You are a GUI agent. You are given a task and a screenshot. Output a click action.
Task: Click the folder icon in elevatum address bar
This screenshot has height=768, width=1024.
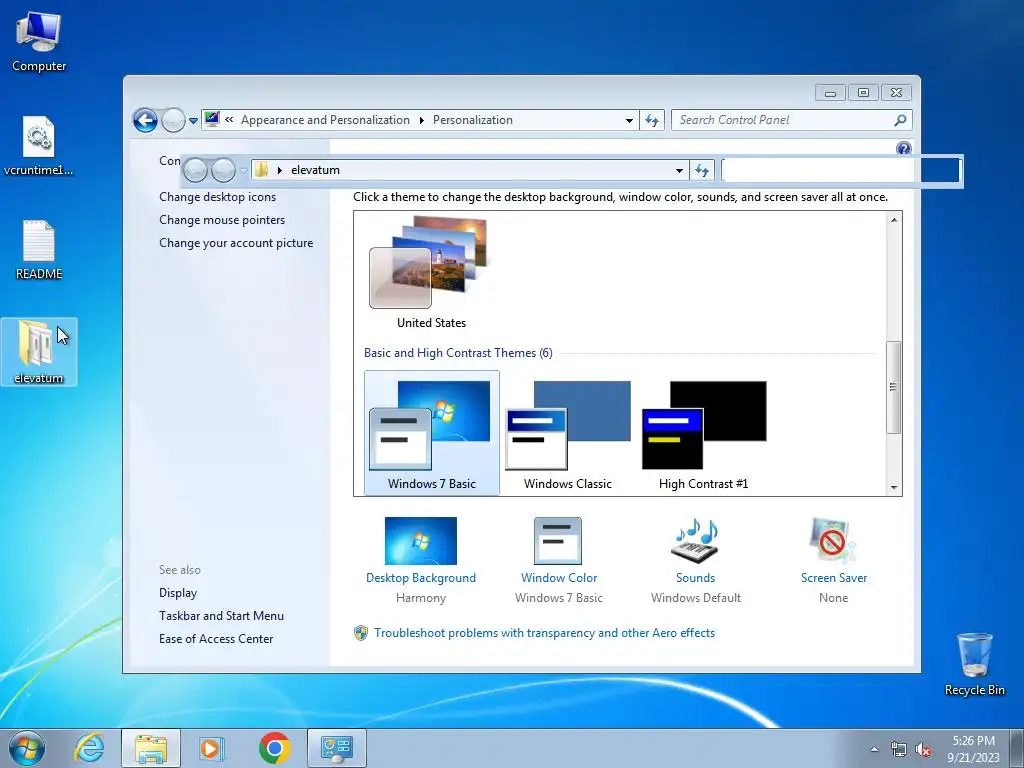pyautogui.click(x=261, y=170)
